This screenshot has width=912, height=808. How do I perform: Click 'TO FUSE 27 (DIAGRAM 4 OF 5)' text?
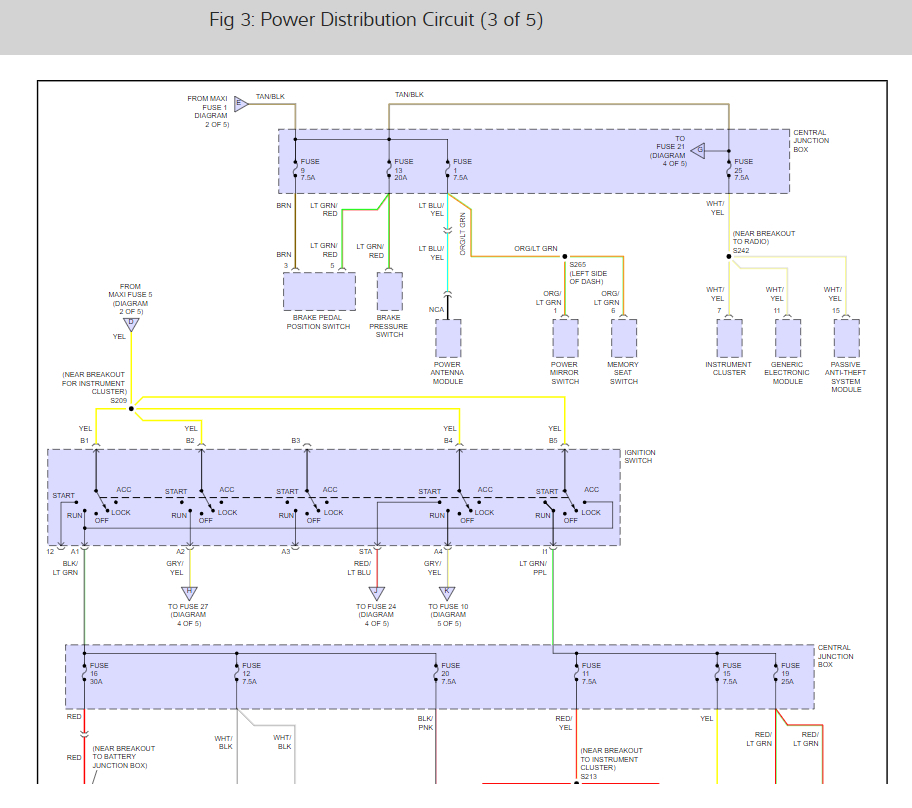[x=188, y=615]
